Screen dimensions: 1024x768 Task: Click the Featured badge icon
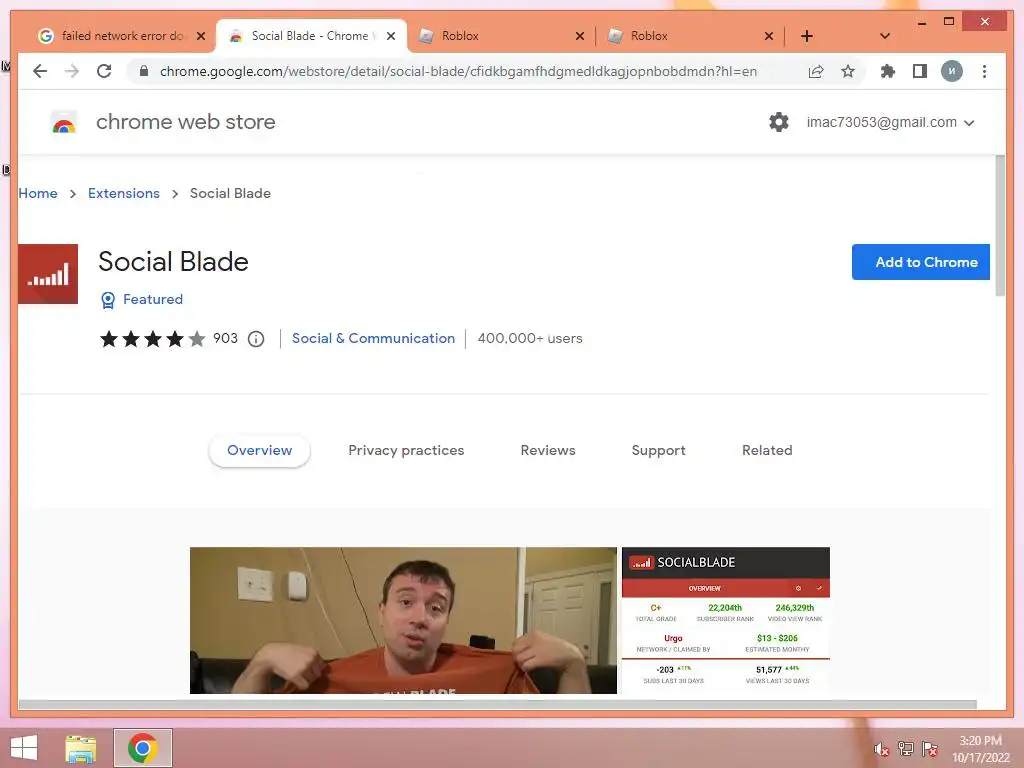click(x=108, y=300)
